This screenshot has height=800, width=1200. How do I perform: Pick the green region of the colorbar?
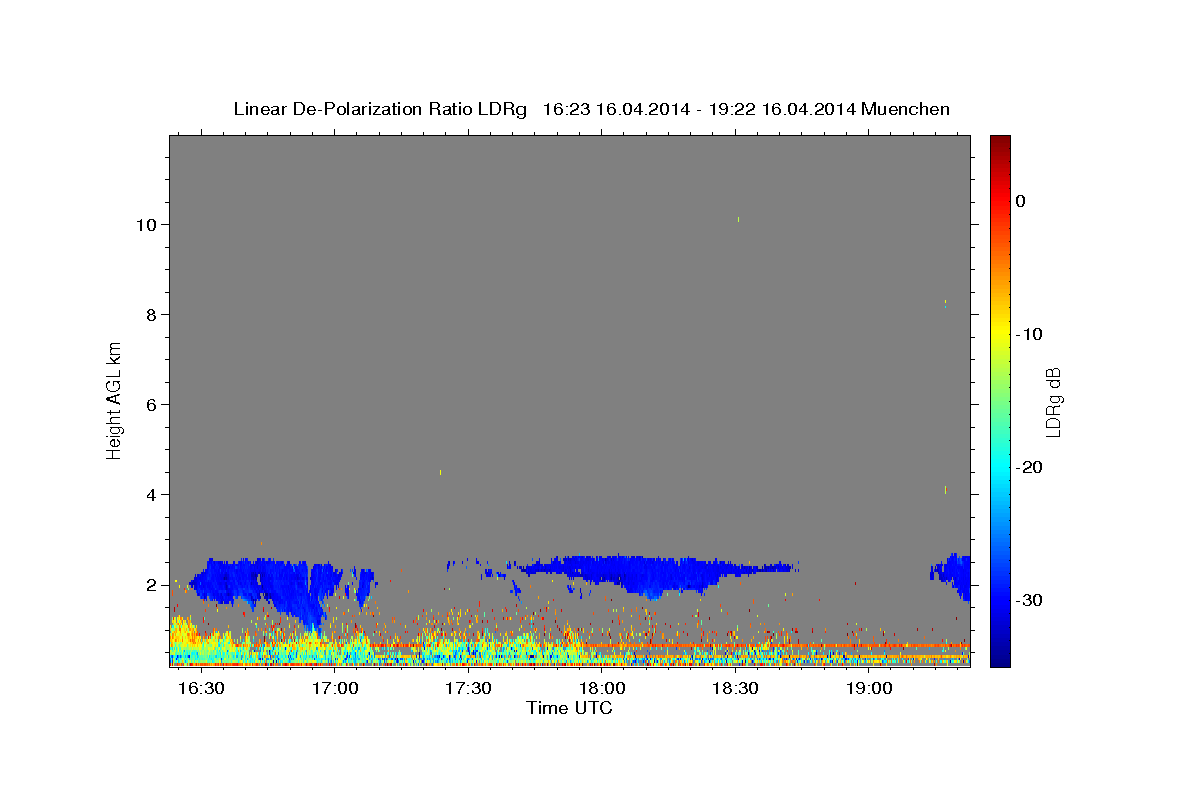[x=1000, y=400]
